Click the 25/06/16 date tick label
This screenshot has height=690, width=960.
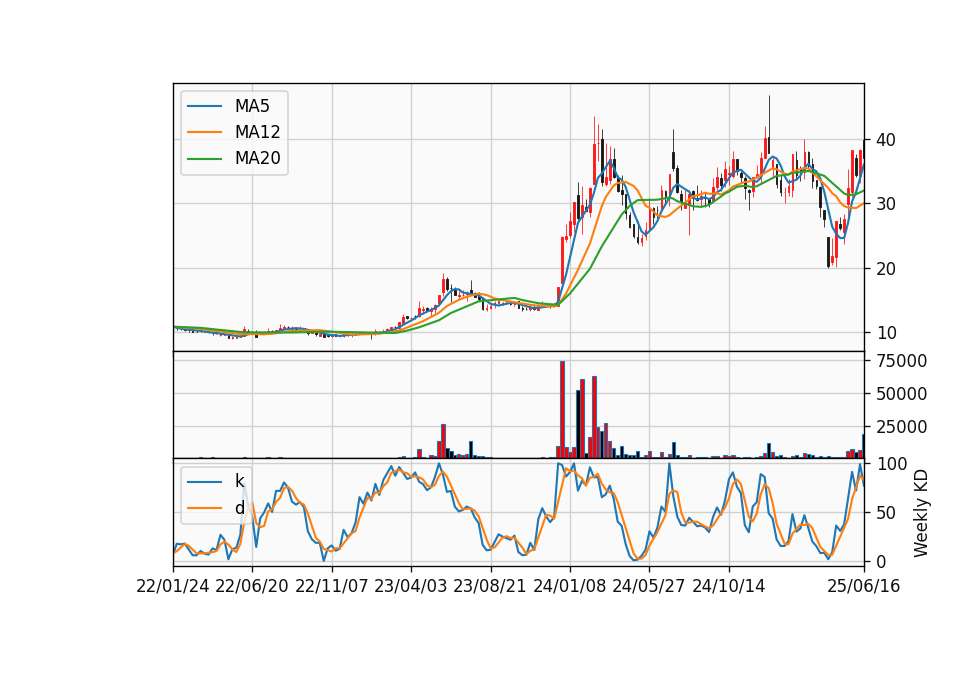(x=864, y=586)
